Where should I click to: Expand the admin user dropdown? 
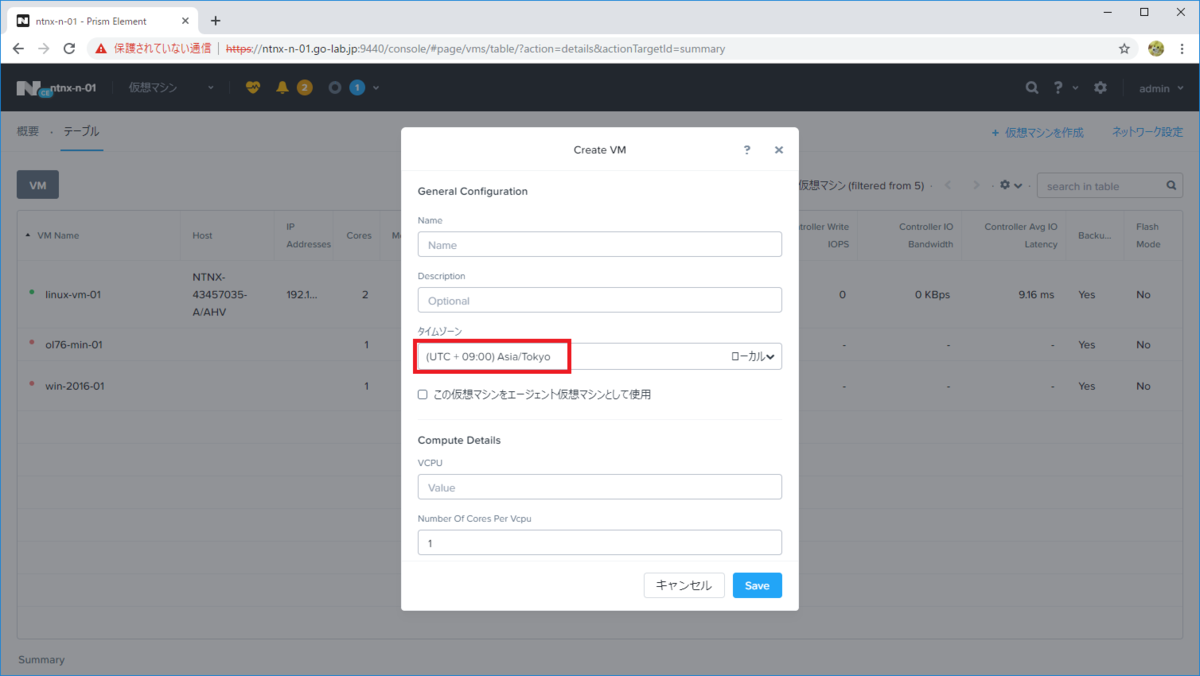1160,87
